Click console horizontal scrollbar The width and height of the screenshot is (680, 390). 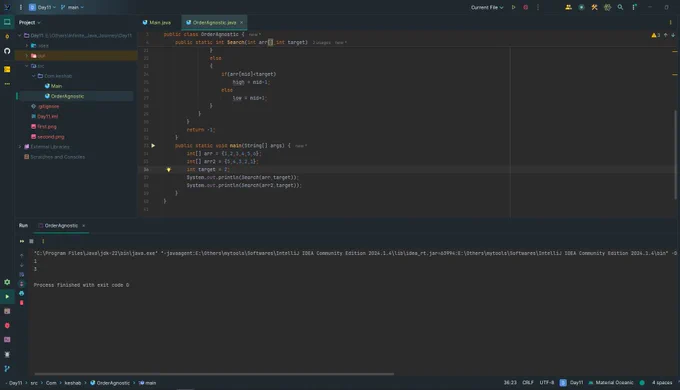214,374
